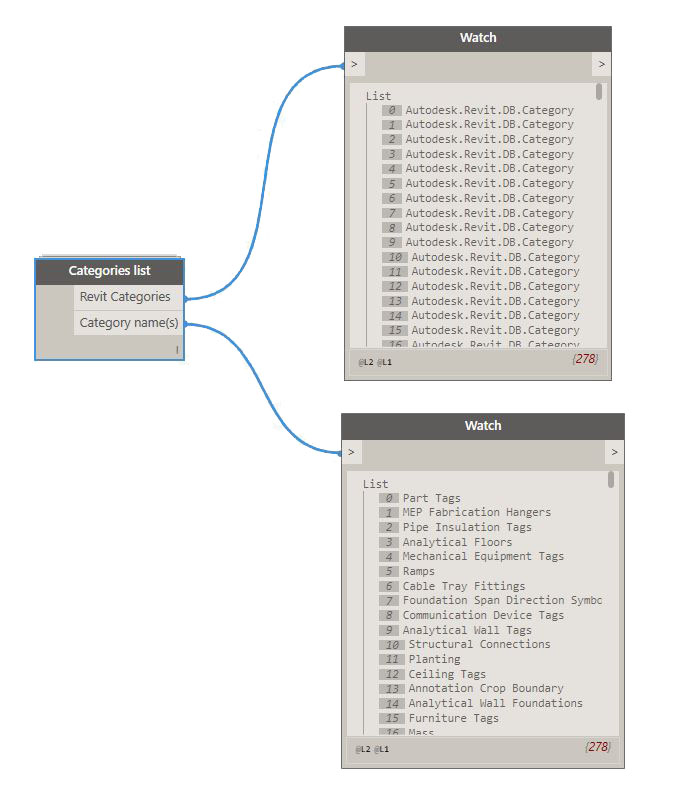The height and width of the screenshot is (800, 674).
Task: Select the Structural Connections list item
Action: [x=479, y=644]
